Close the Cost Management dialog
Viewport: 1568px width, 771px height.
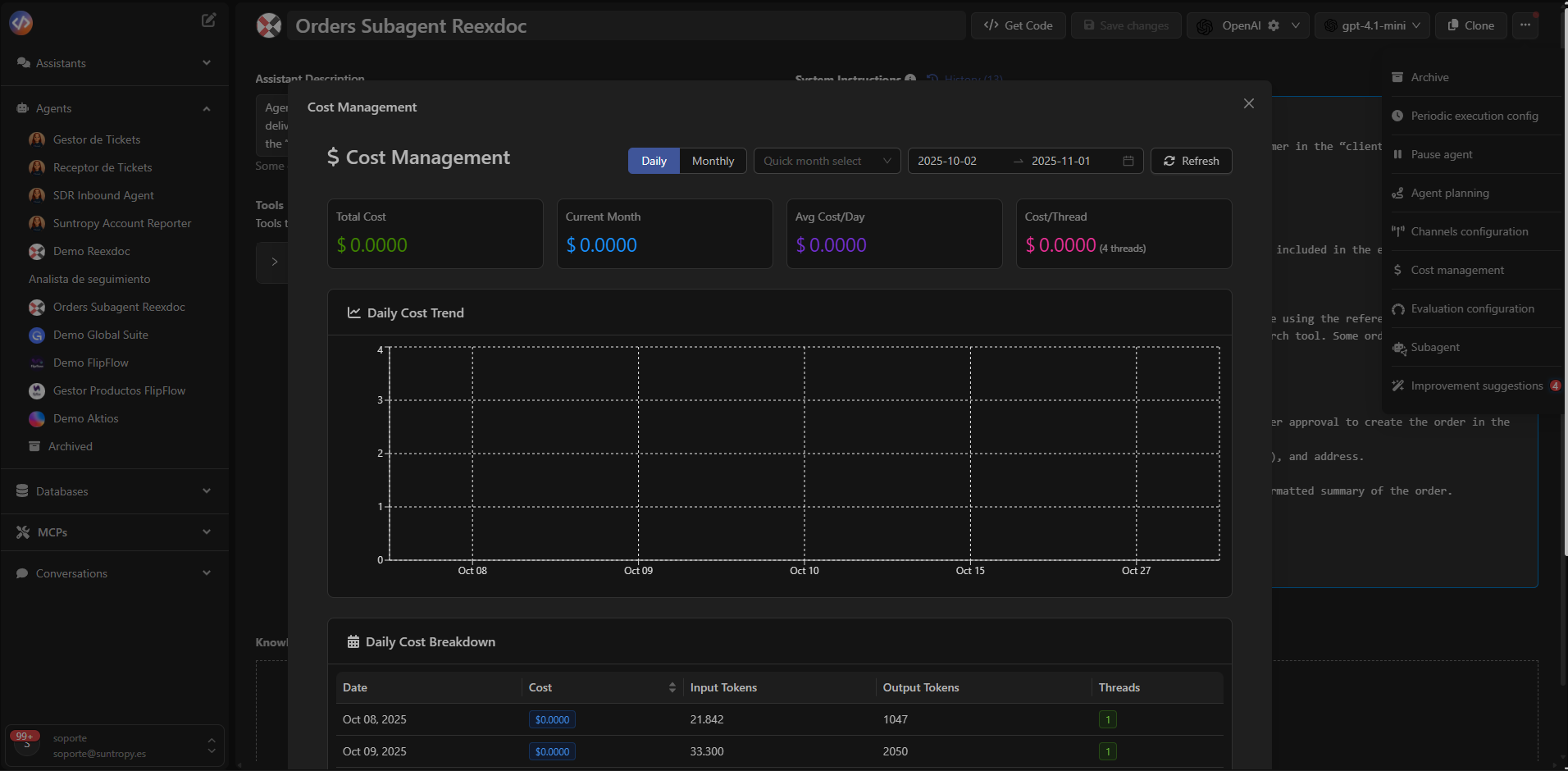1248,103
